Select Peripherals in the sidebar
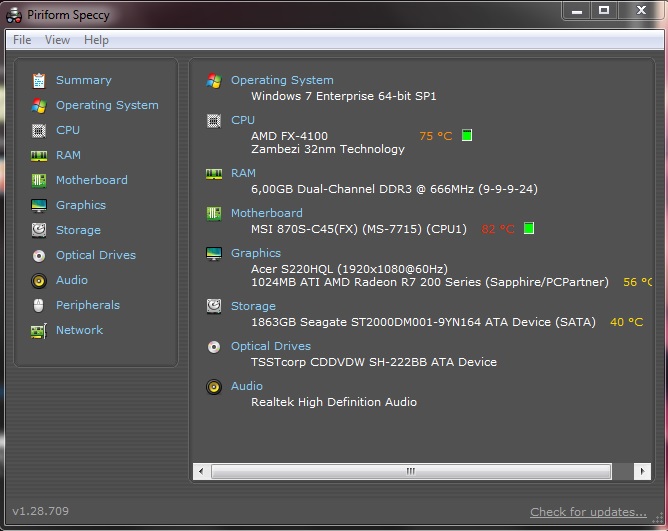 [x=88, y=305]
